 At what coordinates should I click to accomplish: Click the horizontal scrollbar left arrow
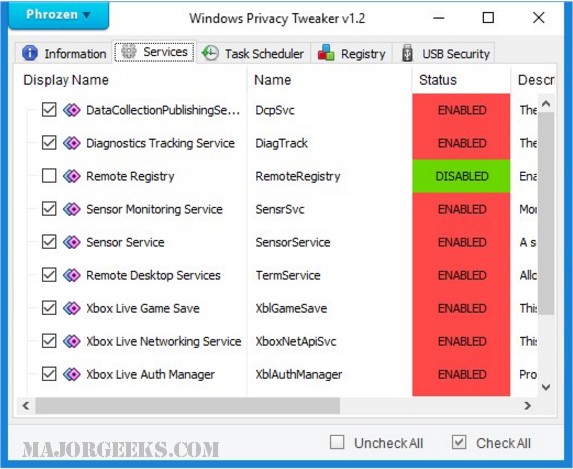(x=26, y=405)
